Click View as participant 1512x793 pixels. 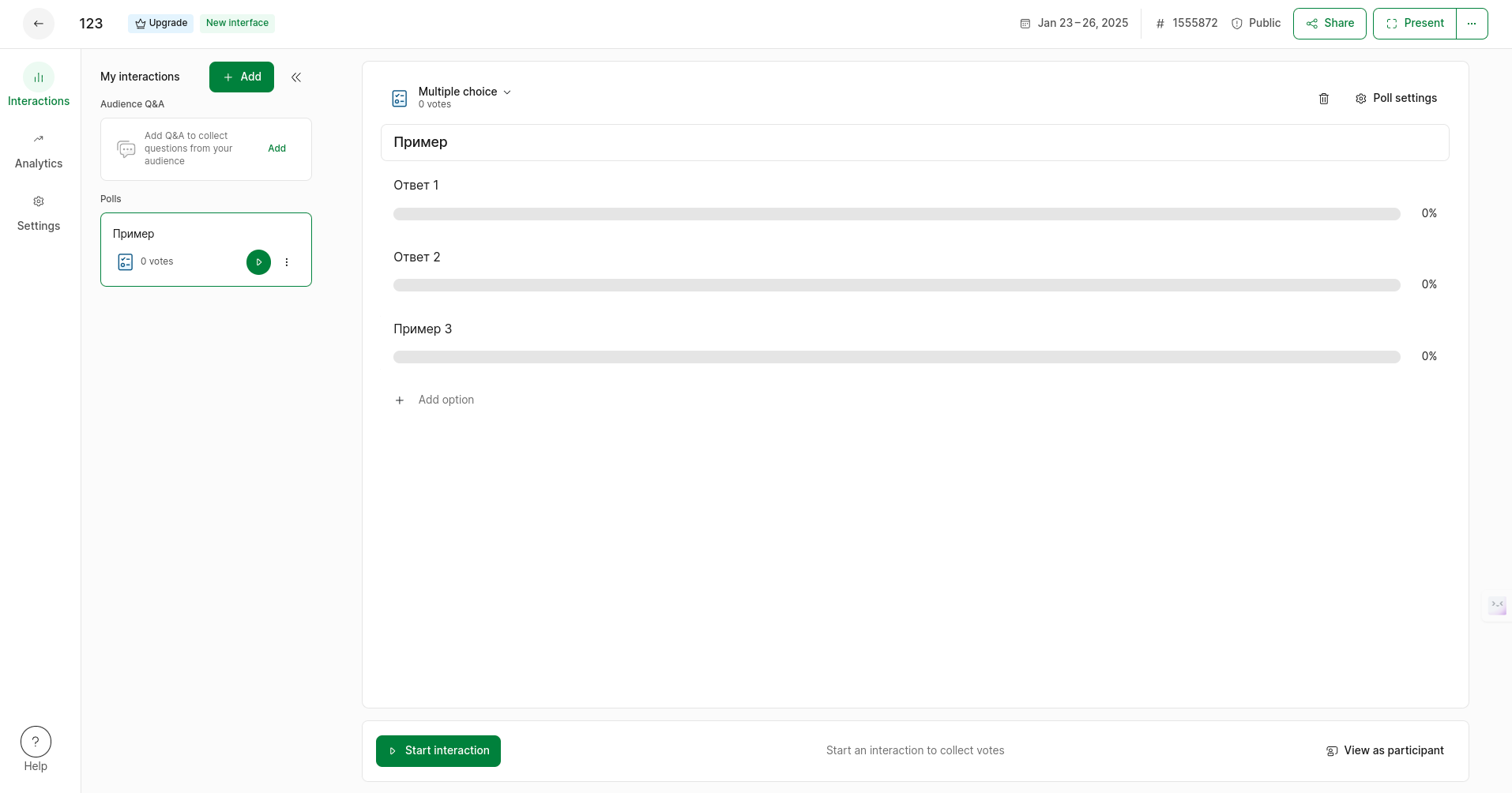point(1385,751)
